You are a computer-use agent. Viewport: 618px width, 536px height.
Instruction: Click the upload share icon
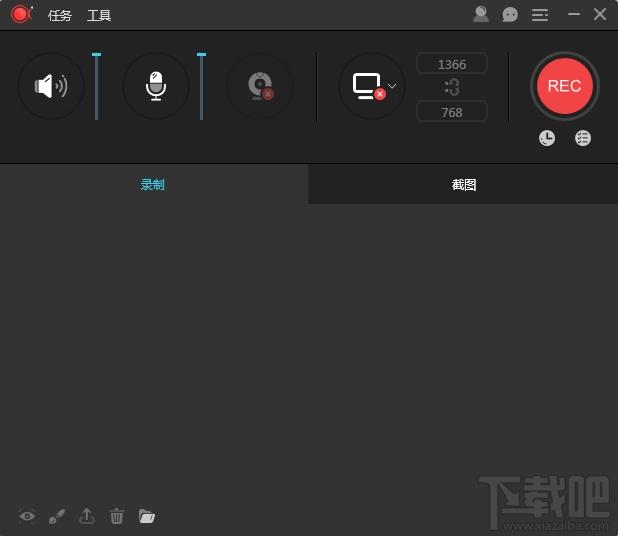87,516
